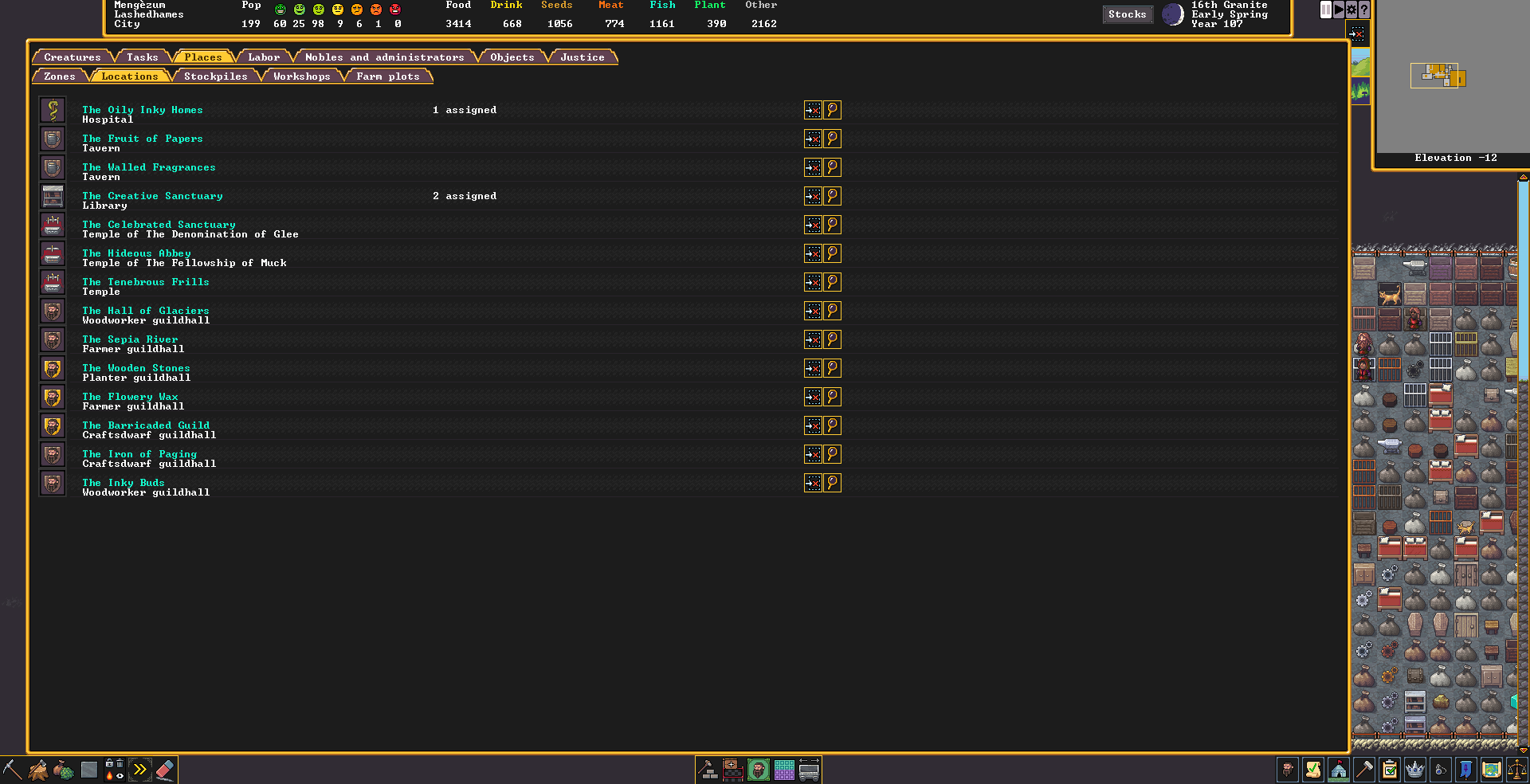Zoom to The Oily Inky Homes with magnifier
This screenshot has height=784, width=1530.
tap(832, 110)
